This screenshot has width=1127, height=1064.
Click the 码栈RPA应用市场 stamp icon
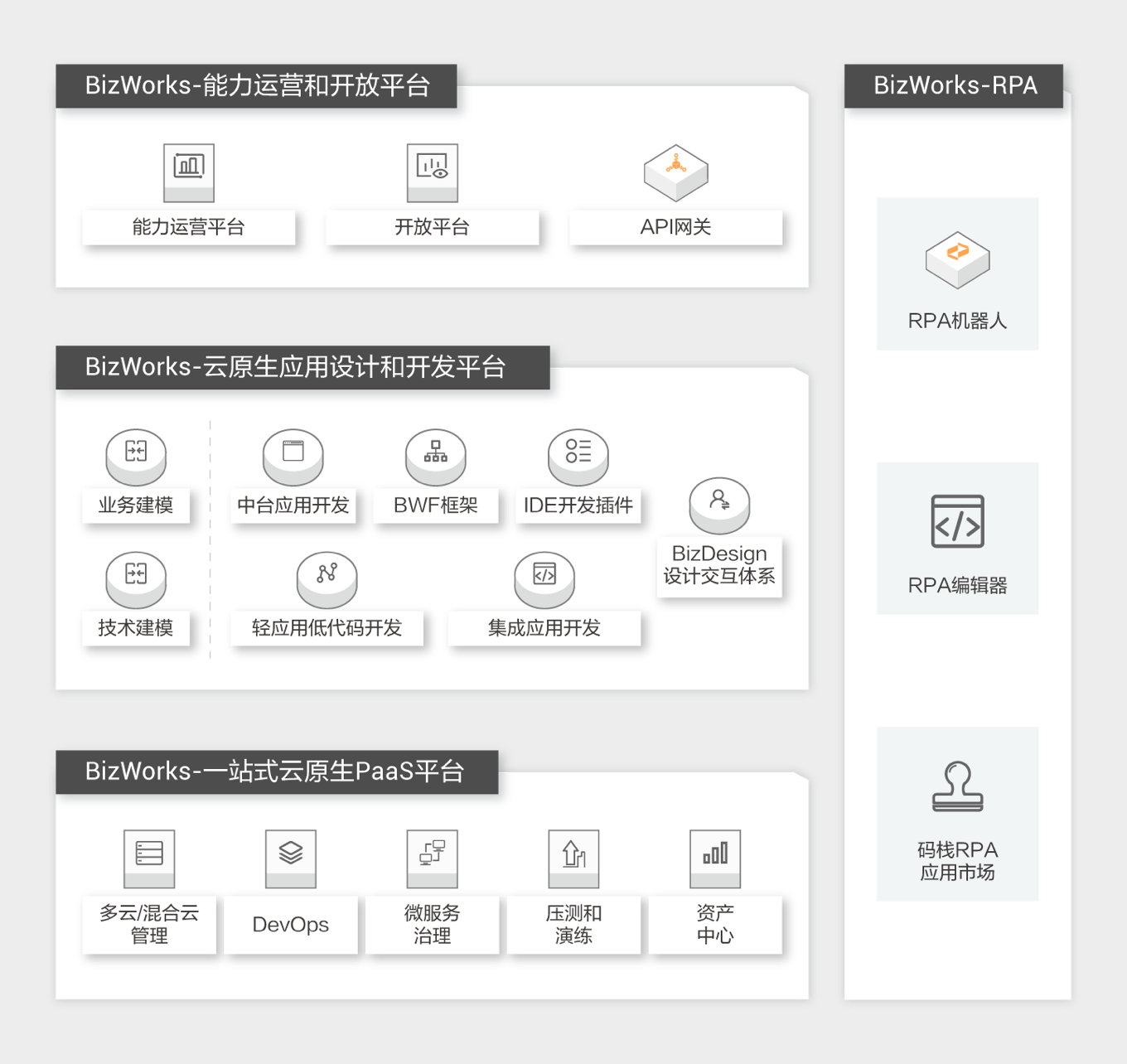(x=957, y=786)
